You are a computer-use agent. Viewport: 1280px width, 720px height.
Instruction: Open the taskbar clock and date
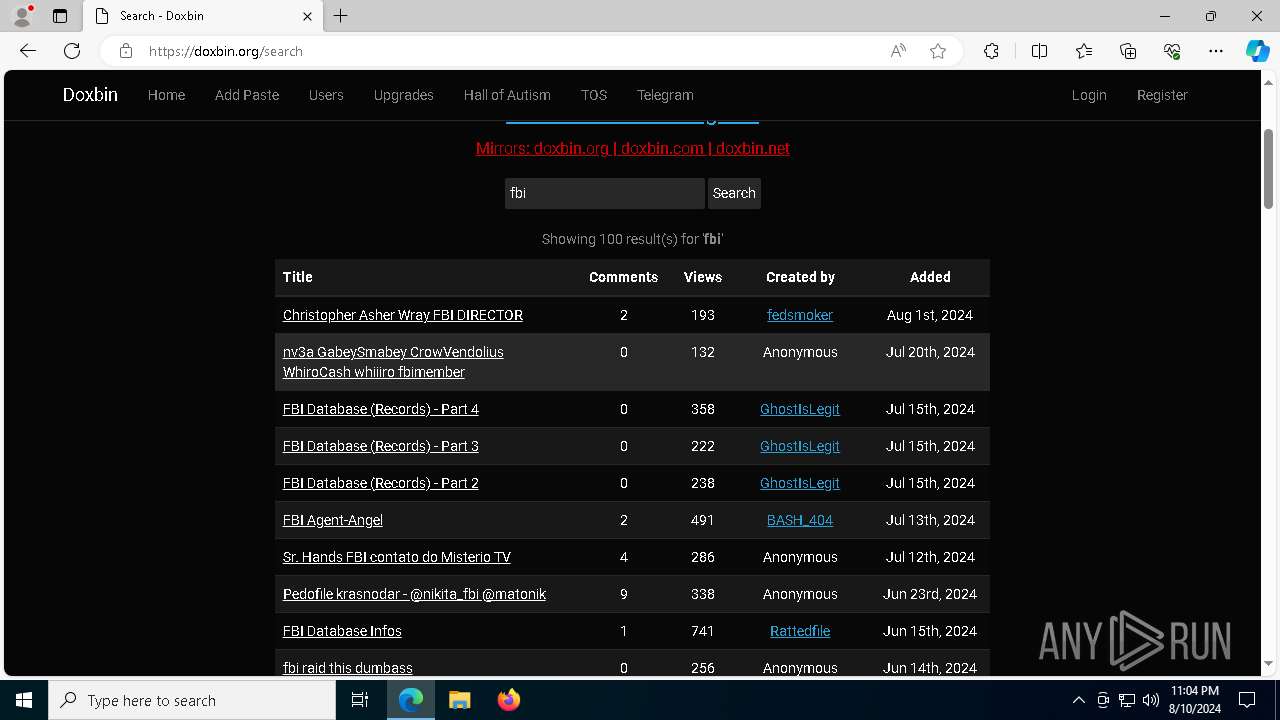tap(1196, 700)
